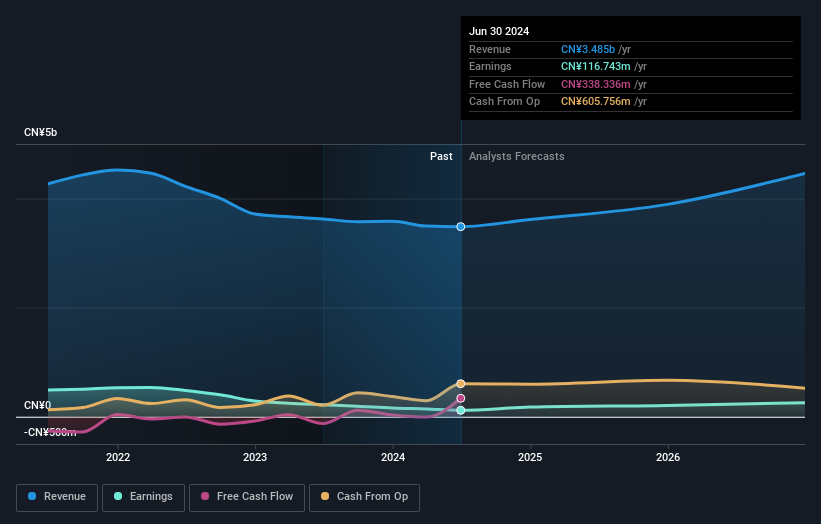Click the CN¥338.336m free cash flow value
The image size is (821, 524).
click(596, 84)
